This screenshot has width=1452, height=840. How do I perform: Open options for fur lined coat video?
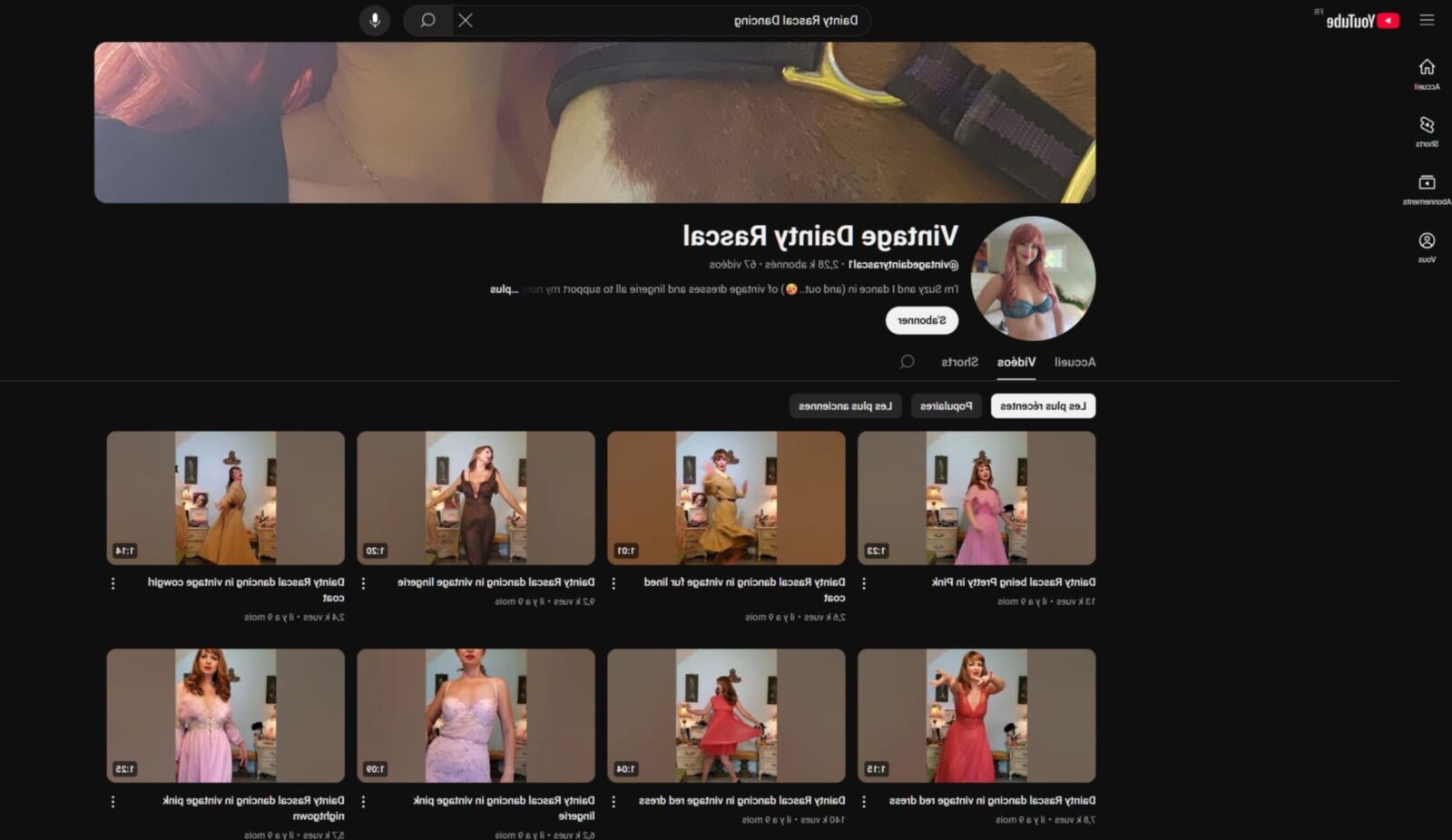point(613,583)
